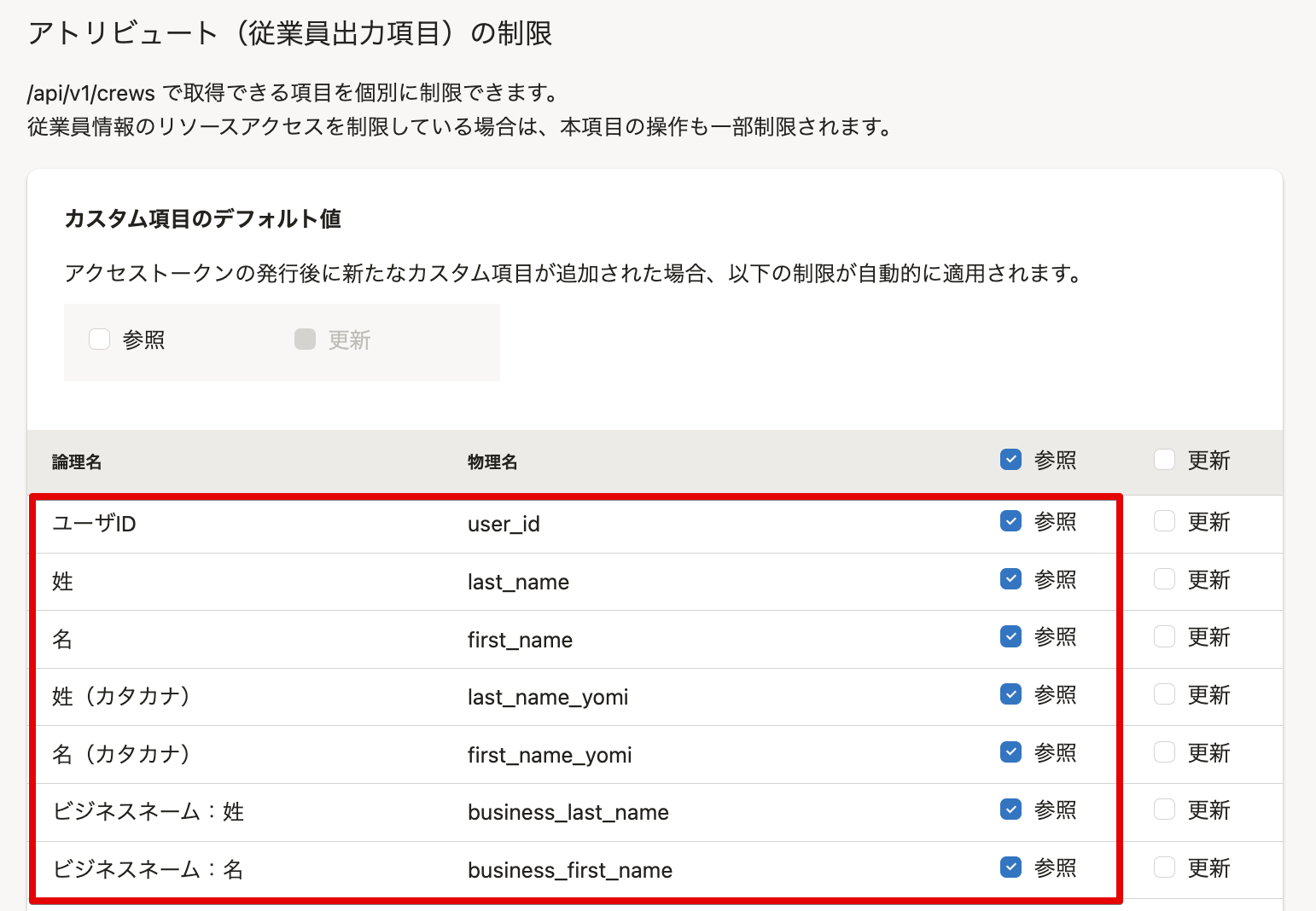
Task: Uncheck 参照 for the last_name_yomi row
Action: [1010, 694]
